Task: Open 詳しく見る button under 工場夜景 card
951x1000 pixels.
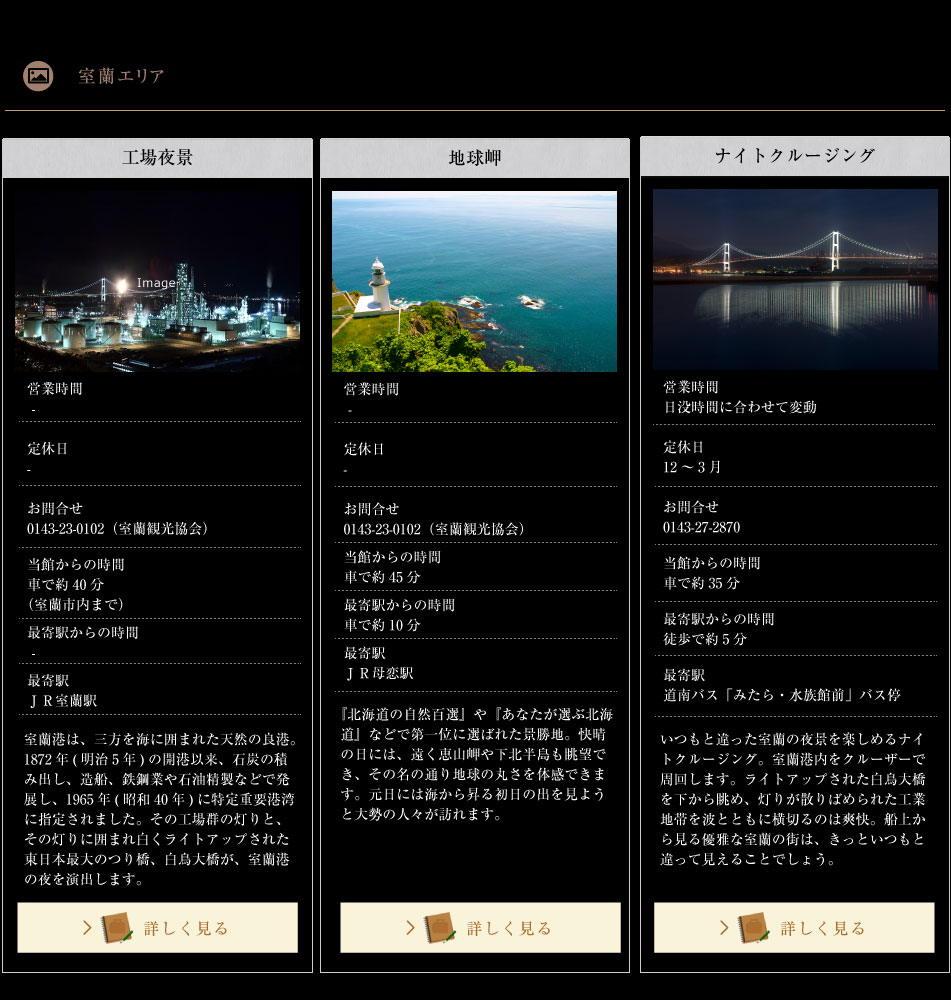Action: click(x=158, y=927)
